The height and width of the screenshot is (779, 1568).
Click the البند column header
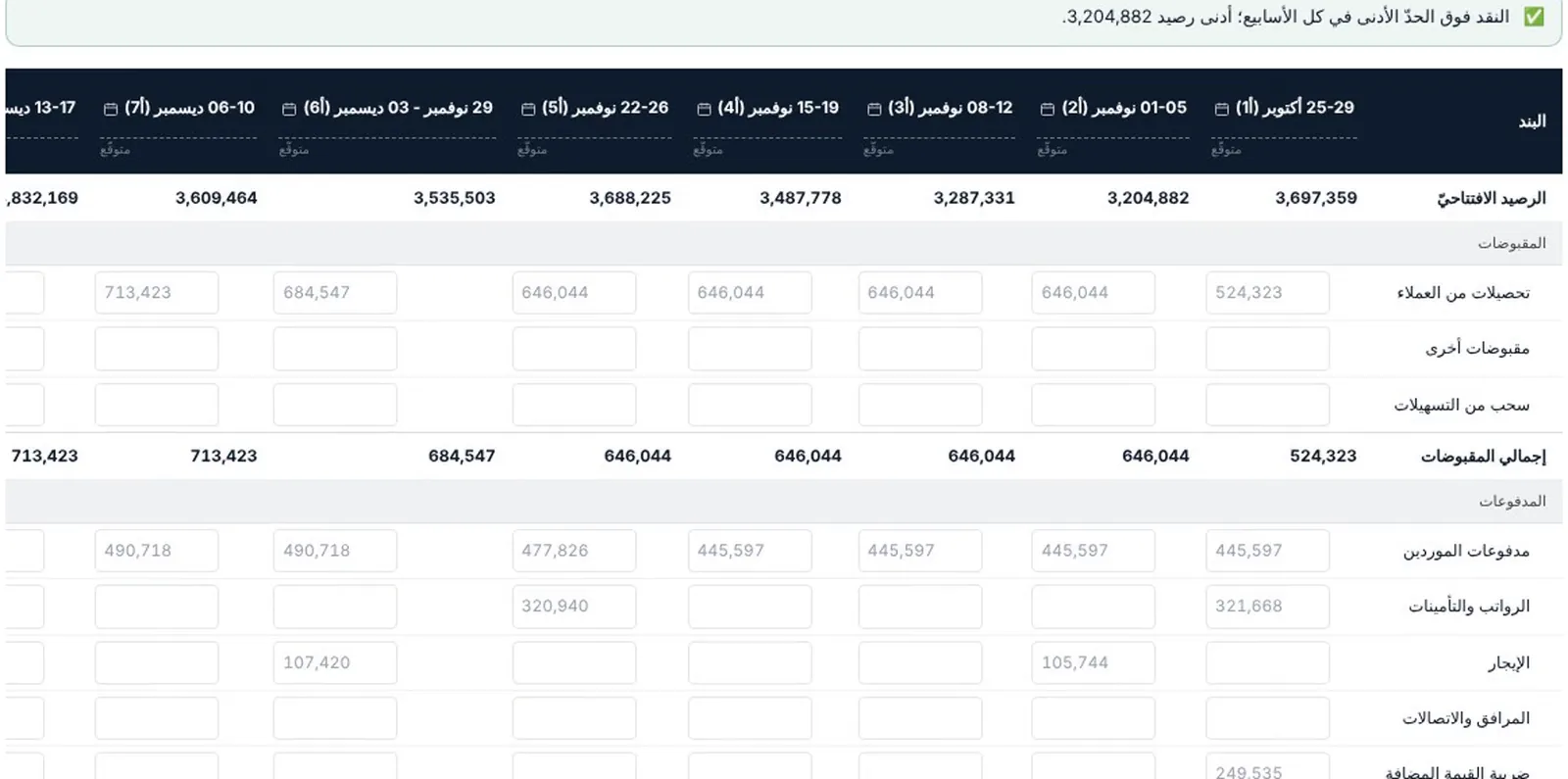click(x=1532, y=122)
